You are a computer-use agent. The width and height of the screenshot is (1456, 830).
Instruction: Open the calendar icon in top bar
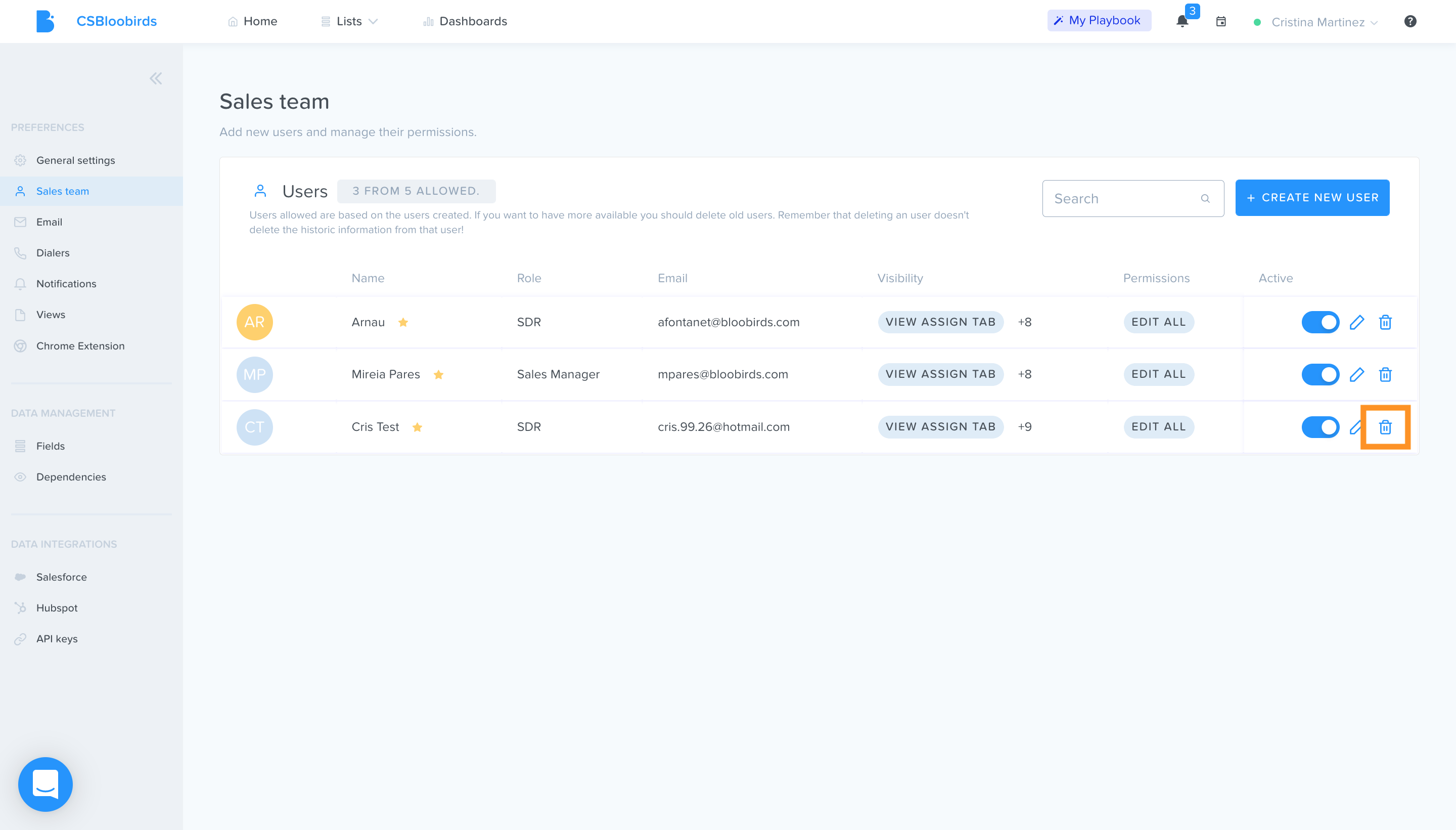[x=1221, y=22]
